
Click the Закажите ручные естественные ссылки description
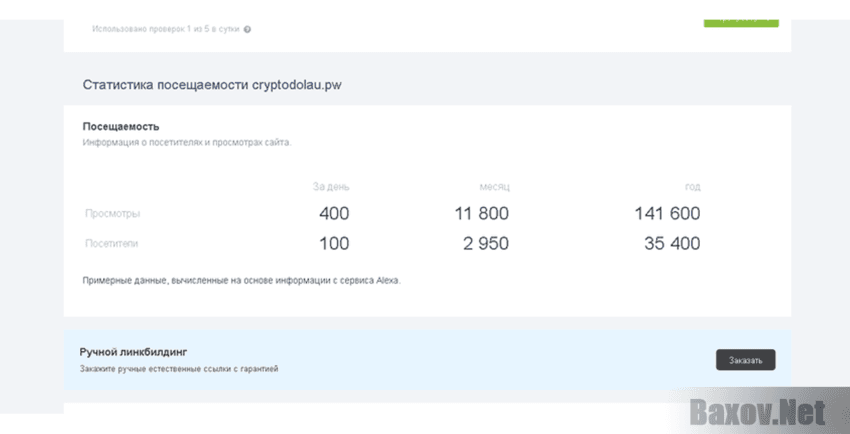tap(179, 369)
